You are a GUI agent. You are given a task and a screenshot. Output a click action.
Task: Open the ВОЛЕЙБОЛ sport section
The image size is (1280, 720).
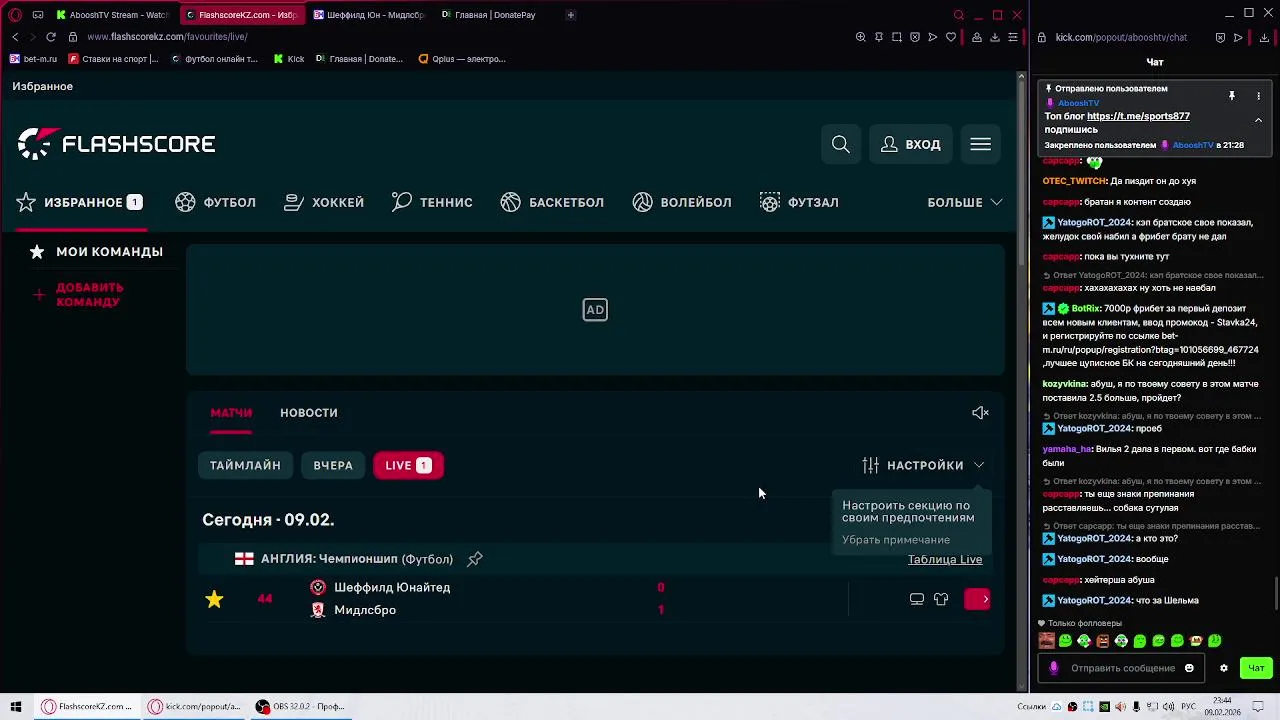(682, 202)
